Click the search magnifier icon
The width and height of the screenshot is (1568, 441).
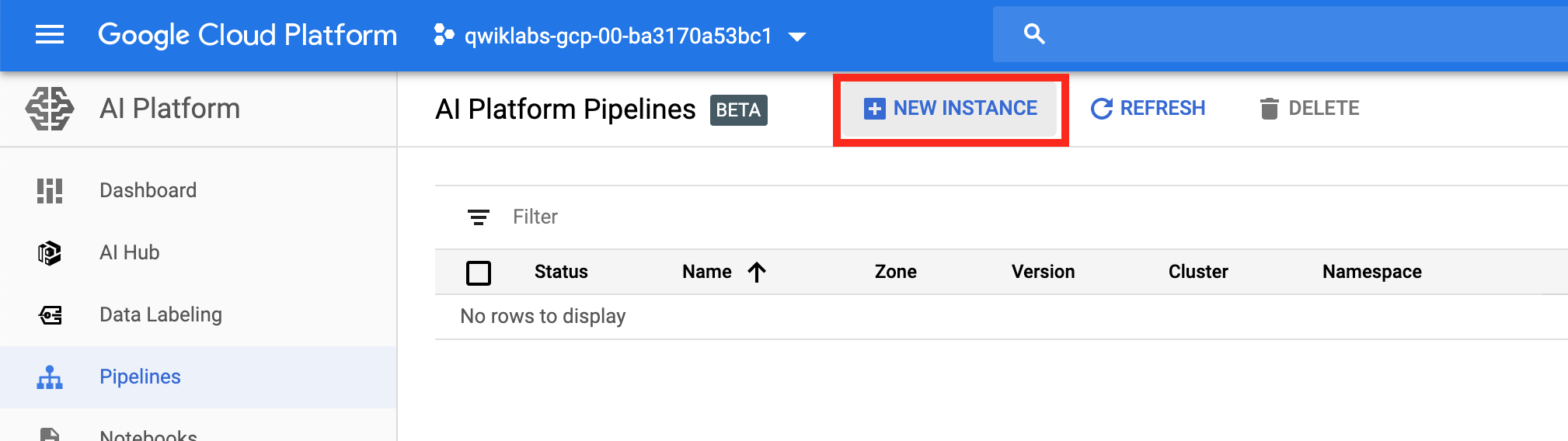1034,34
